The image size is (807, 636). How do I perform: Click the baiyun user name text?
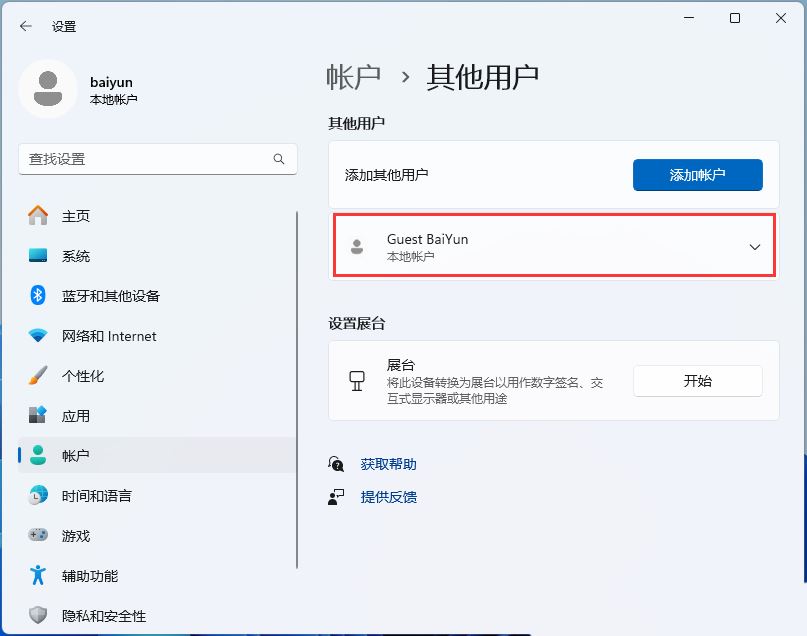[x=111, y=82]
